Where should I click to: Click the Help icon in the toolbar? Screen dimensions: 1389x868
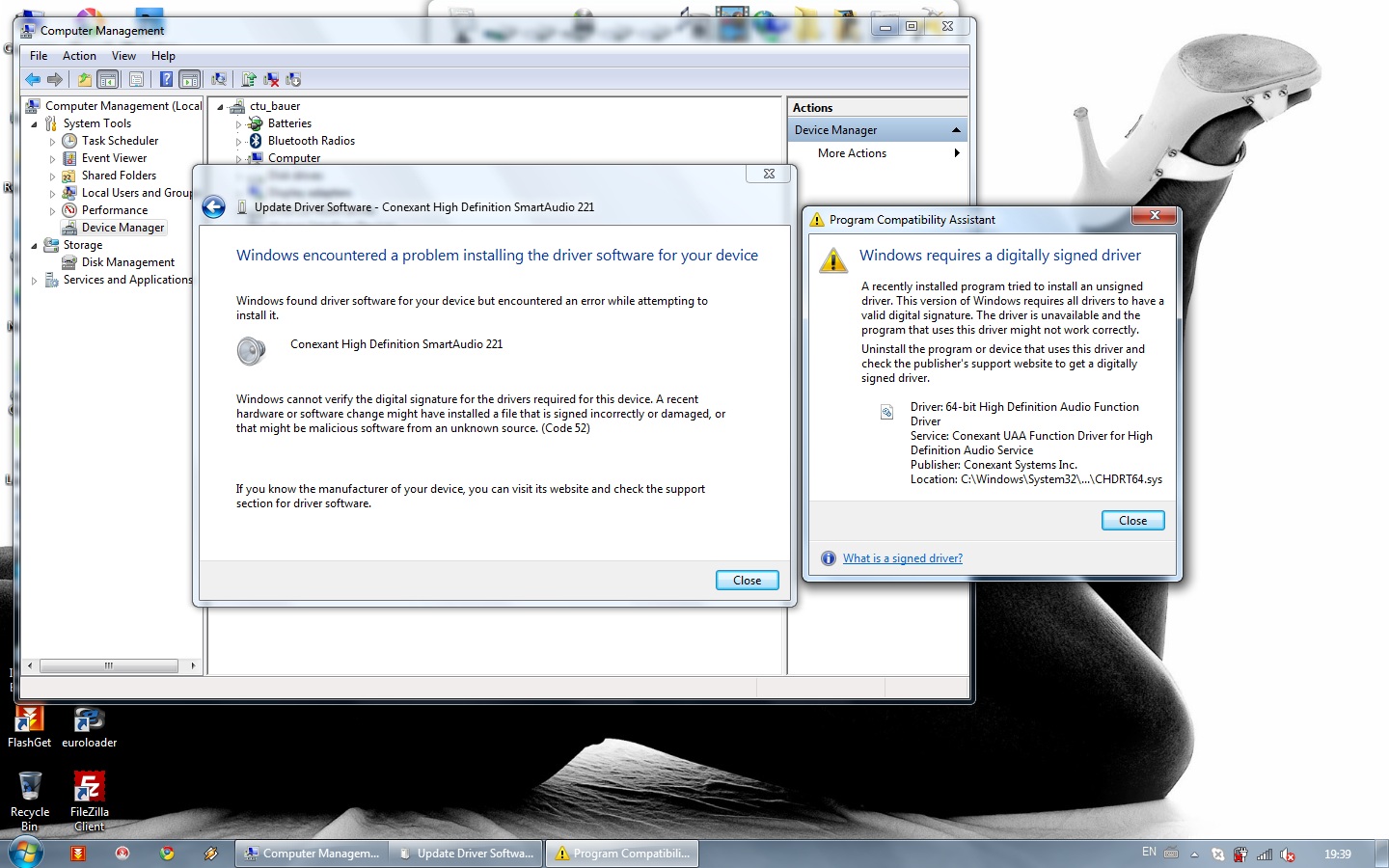click(x=166, y=79)
